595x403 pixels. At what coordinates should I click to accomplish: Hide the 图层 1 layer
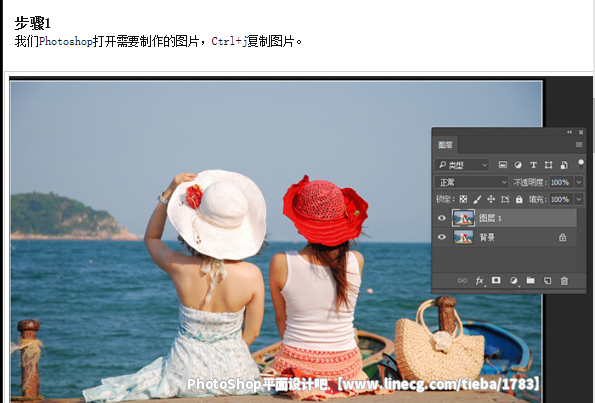[x=441, y=218]
